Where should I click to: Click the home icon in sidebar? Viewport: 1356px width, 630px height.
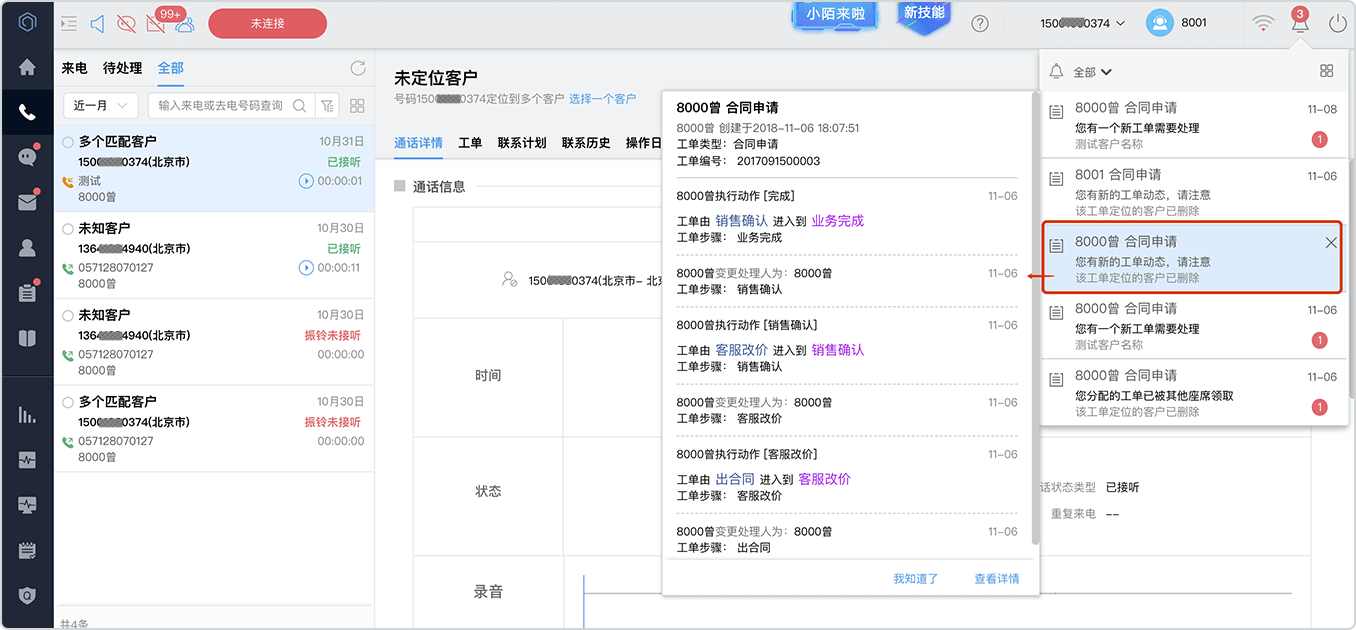(27, 68)
